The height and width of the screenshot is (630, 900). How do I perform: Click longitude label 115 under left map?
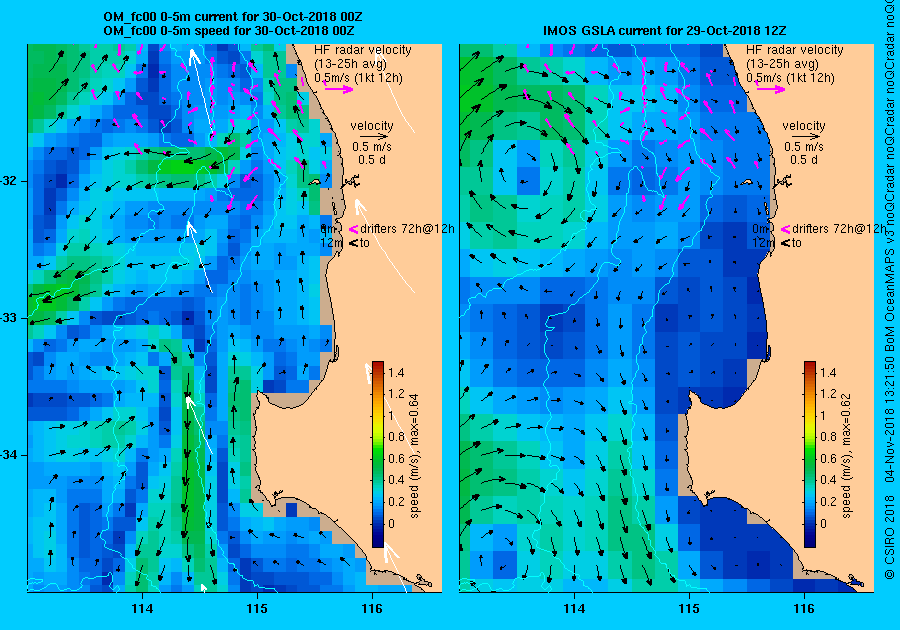point(257,609)
